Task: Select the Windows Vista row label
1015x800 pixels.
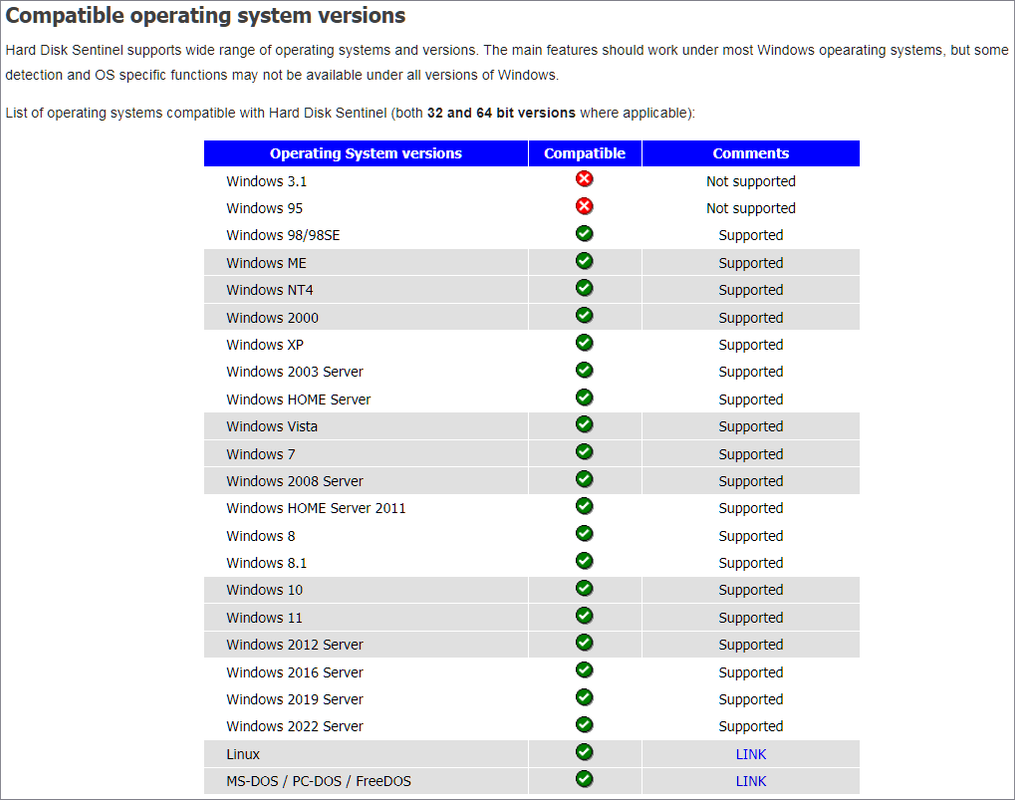Action: click(272, 427)
